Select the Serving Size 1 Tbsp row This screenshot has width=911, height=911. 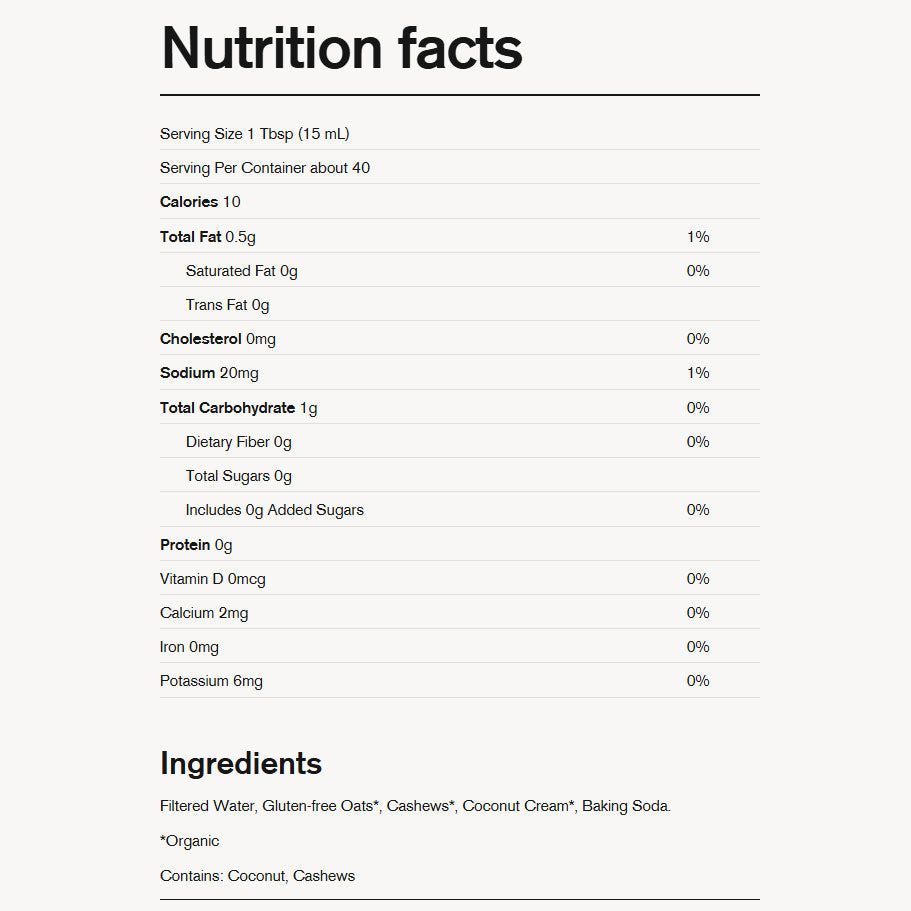click(460, 134)
